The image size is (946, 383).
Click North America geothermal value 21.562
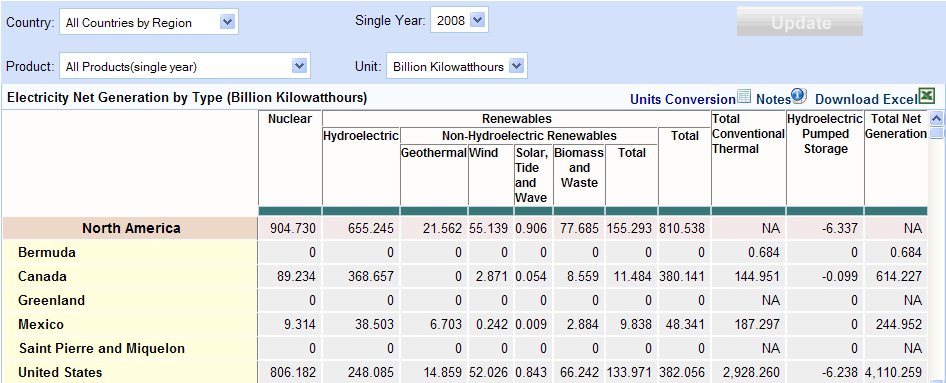442,228
